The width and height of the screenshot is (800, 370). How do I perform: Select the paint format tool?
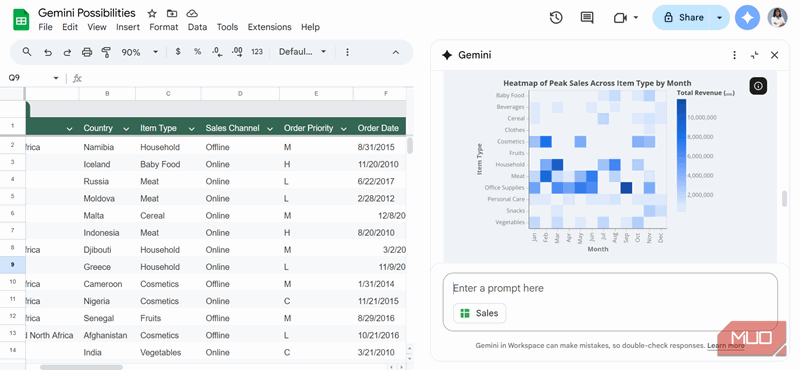(106, 52)
